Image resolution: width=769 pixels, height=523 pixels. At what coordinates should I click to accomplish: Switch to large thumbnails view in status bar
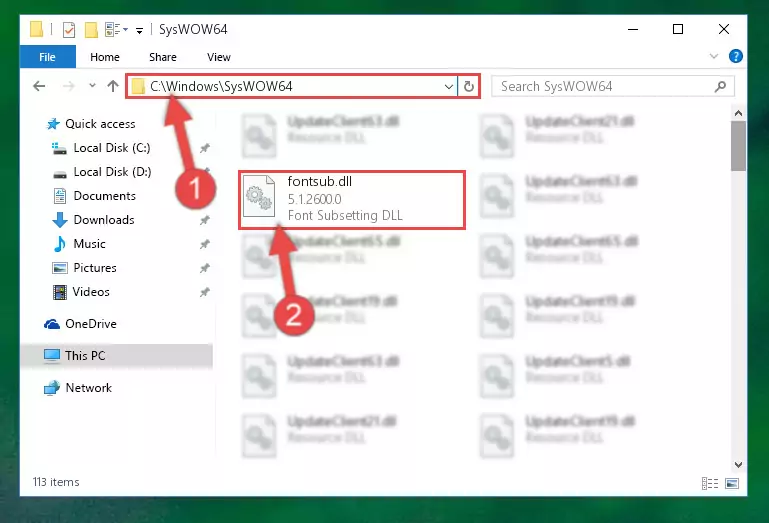(x=732, y=483)
